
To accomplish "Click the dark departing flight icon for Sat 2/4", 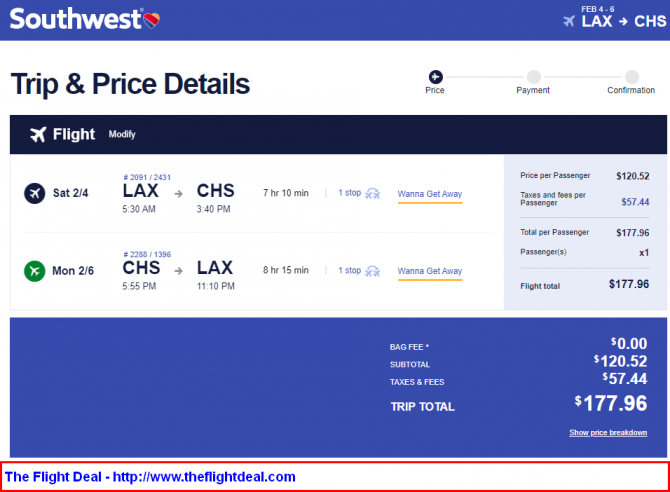I will pyautogui.click(x=35, y=193).
